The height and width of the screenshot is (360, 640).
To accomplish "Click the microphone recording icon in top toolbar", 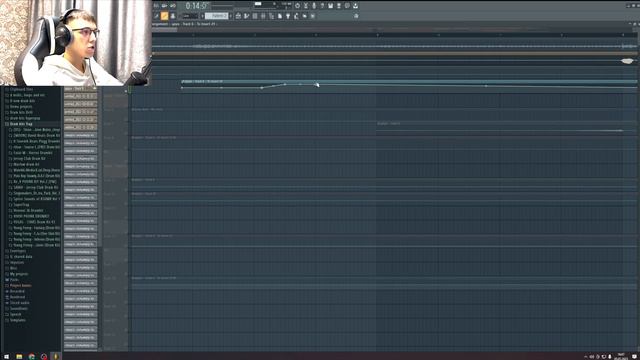I will coord(314,6).
